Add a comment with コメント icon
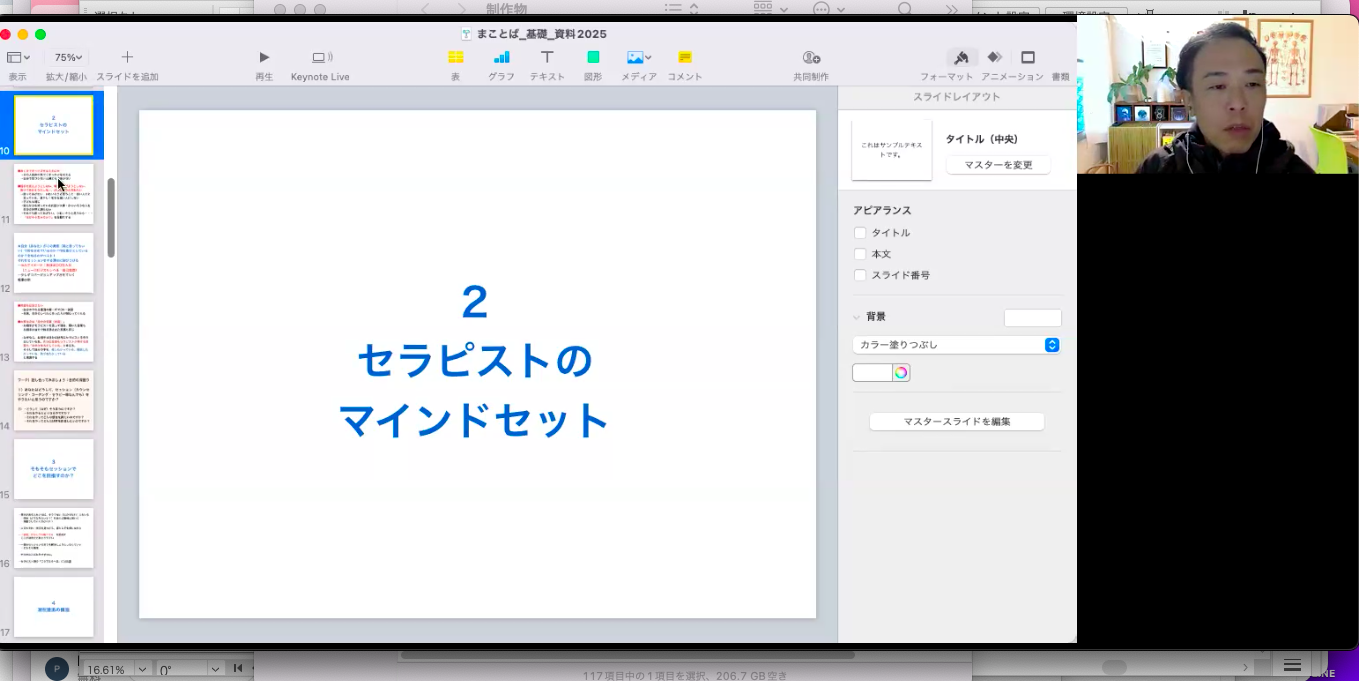This screenshot has height=681, width=1359. 685,58
